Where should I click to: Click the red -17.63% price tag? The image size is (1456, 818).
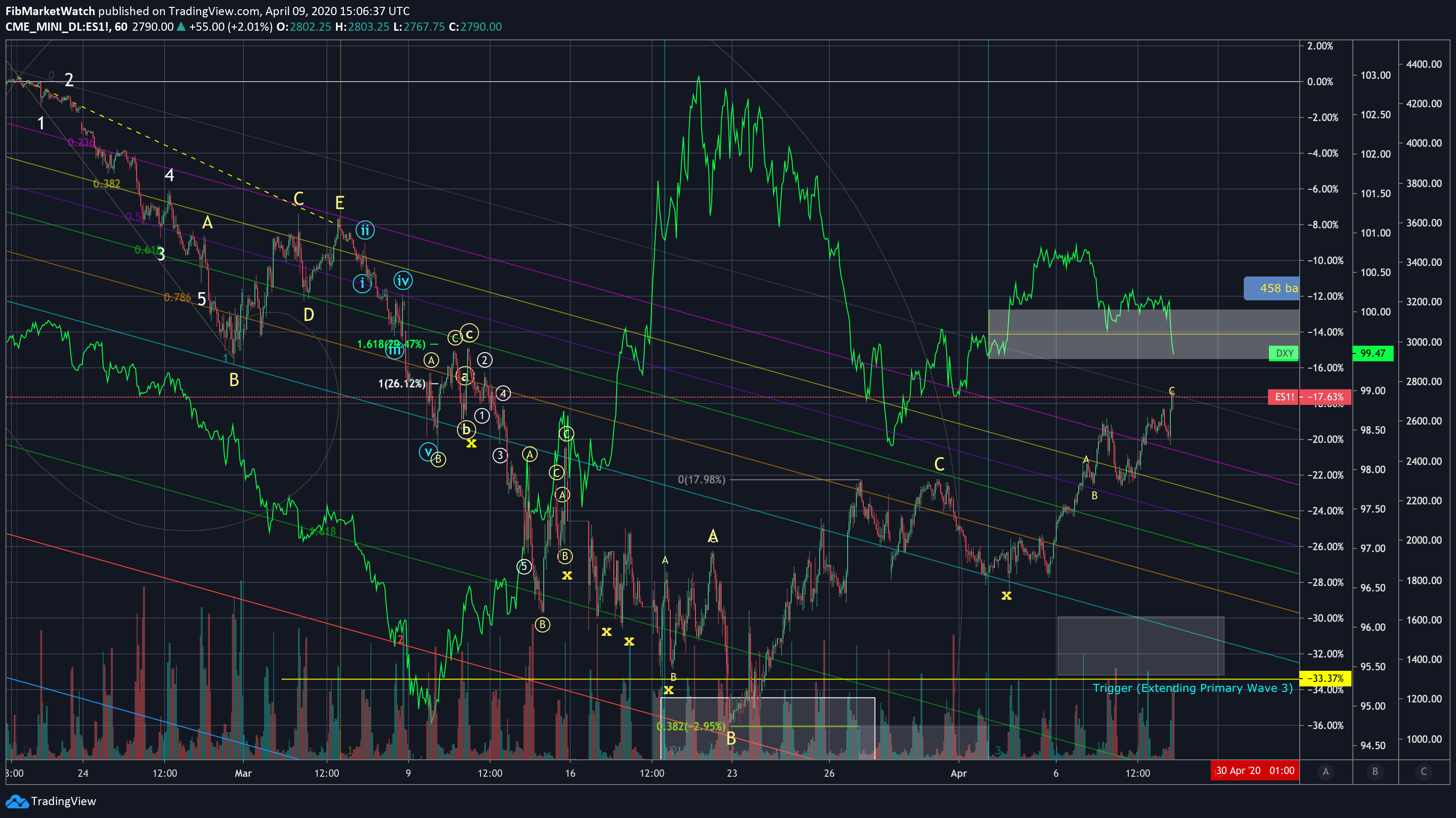(1325, 397)
